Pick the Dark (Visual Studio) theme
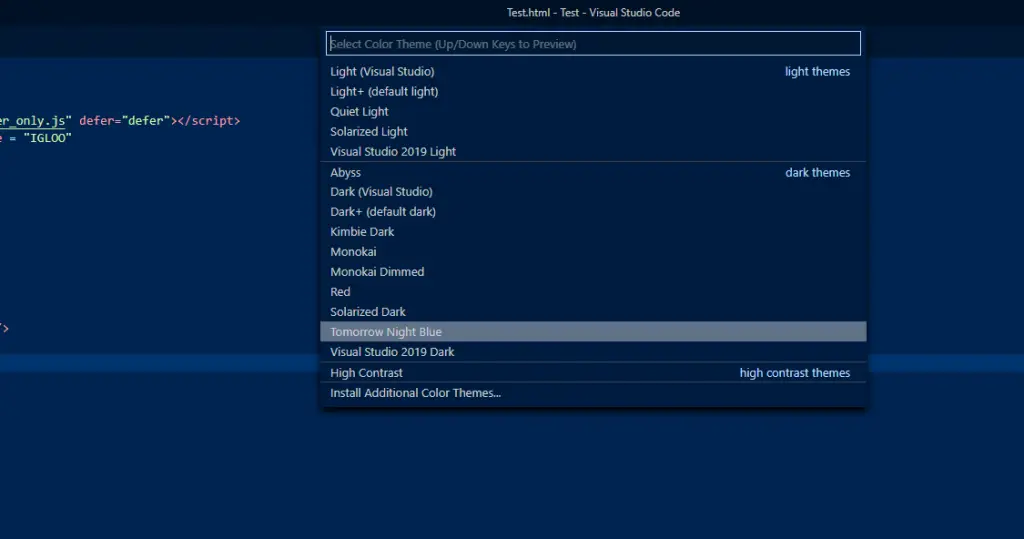The image size is (1024, 539). point(593,191)
